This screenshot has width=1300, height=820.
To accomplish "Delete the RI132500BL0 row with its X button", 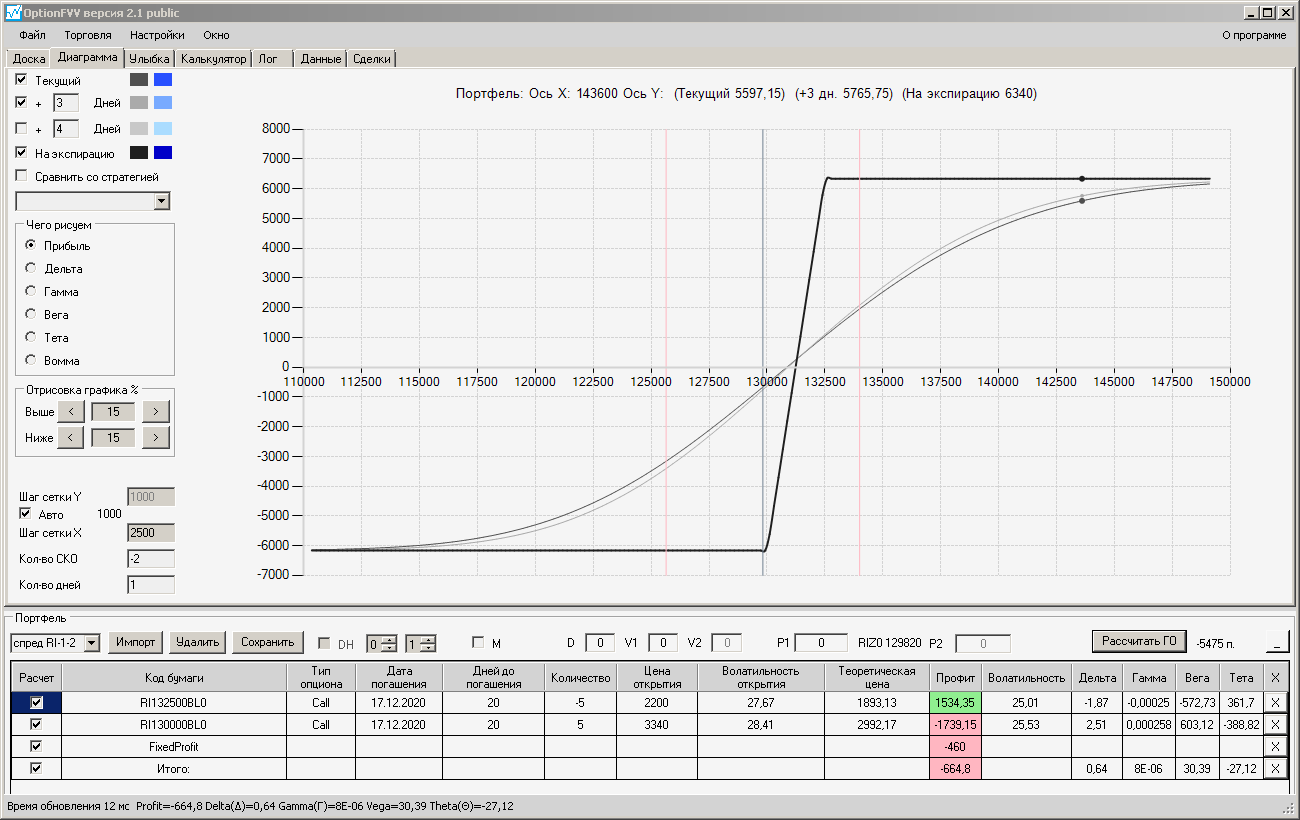I will pos(1275,703).
